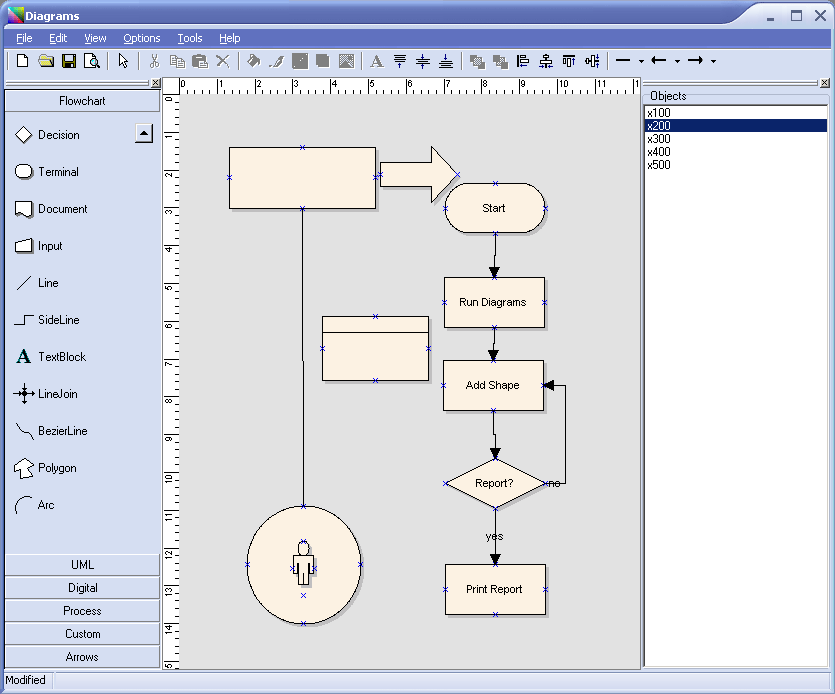The image size is (835, 694).
Task: Delete selection with X icon
Action: coord(223,61)
